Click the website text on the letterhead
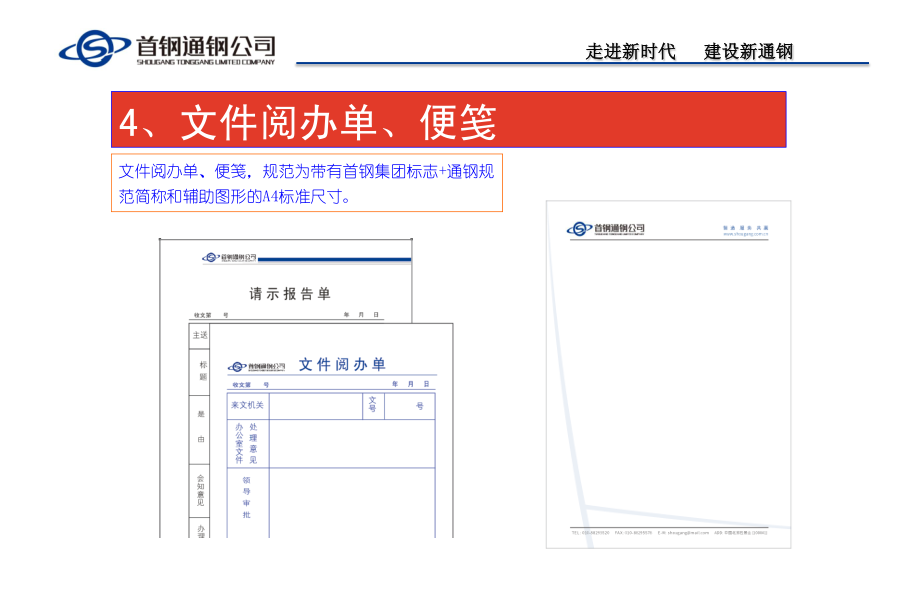903x590 pixels. tap(745, 235)
